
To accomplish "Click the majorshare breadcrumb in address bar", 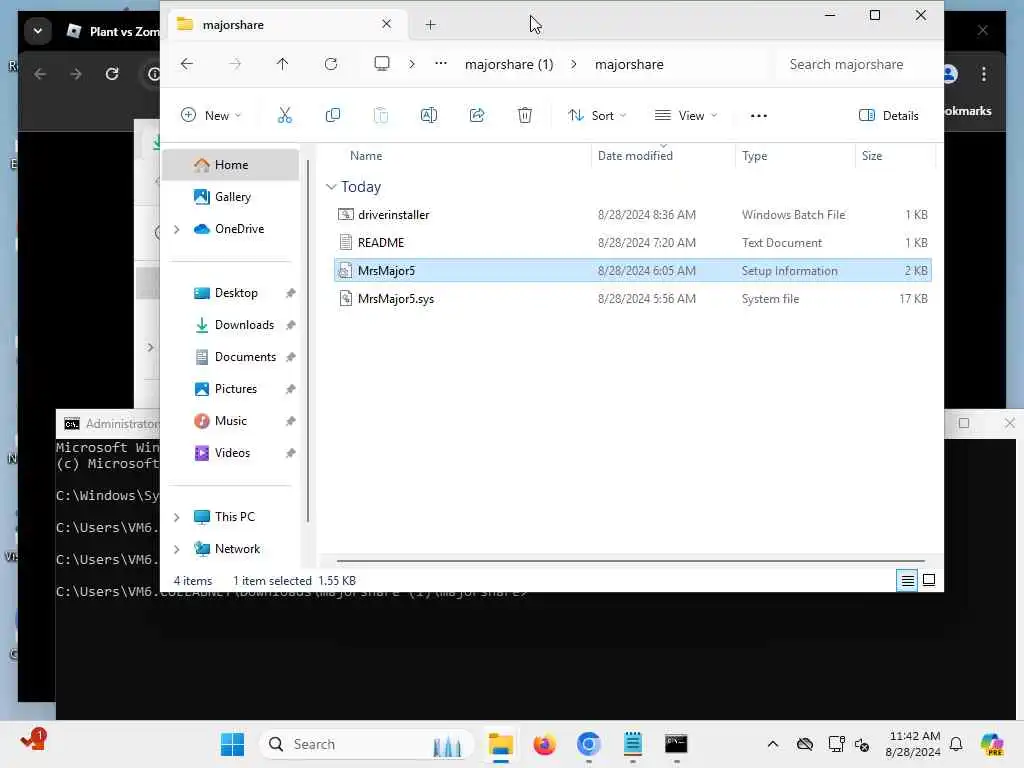I will pyautogui.click(x=629, y=64).
